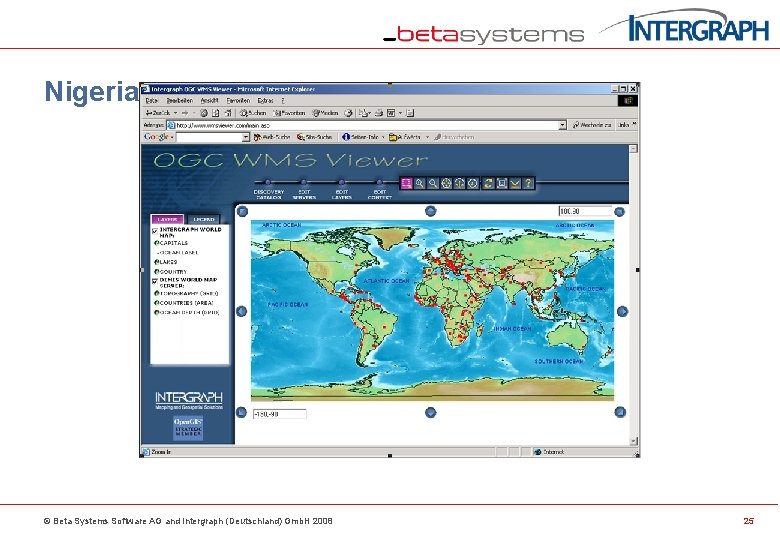The width and height of the screenshot is (780, 540).
Task: Pan map to upper-right corner arrow
Action: [619, 212]
